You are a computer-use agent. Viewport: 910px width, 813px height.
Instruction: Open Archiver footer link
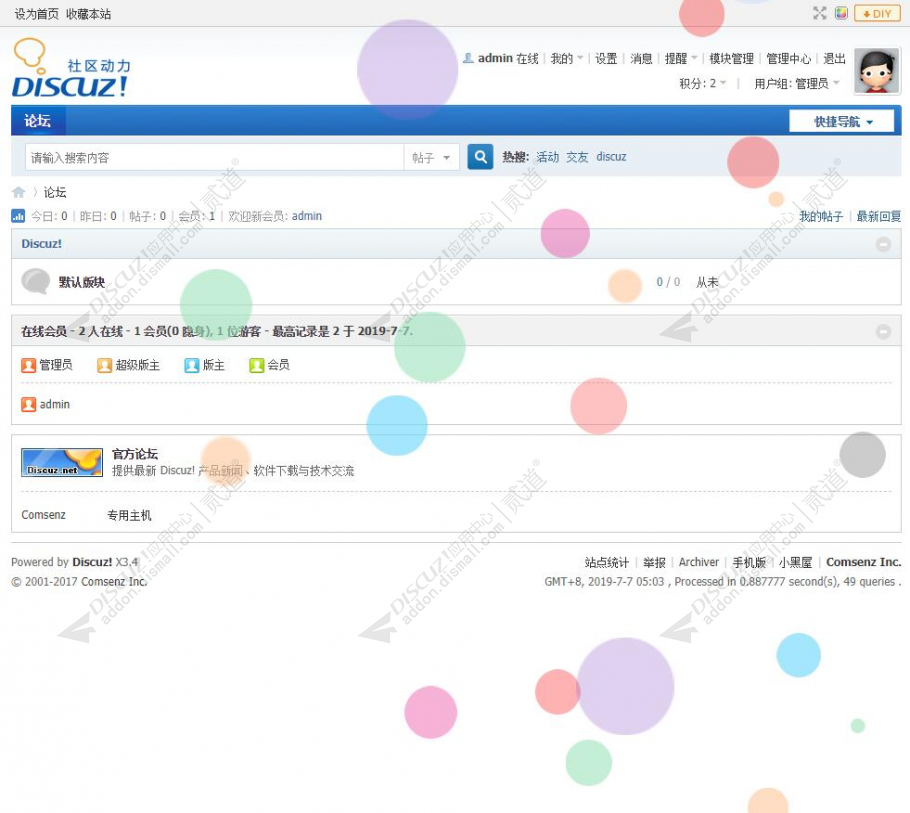click(699, 562)
